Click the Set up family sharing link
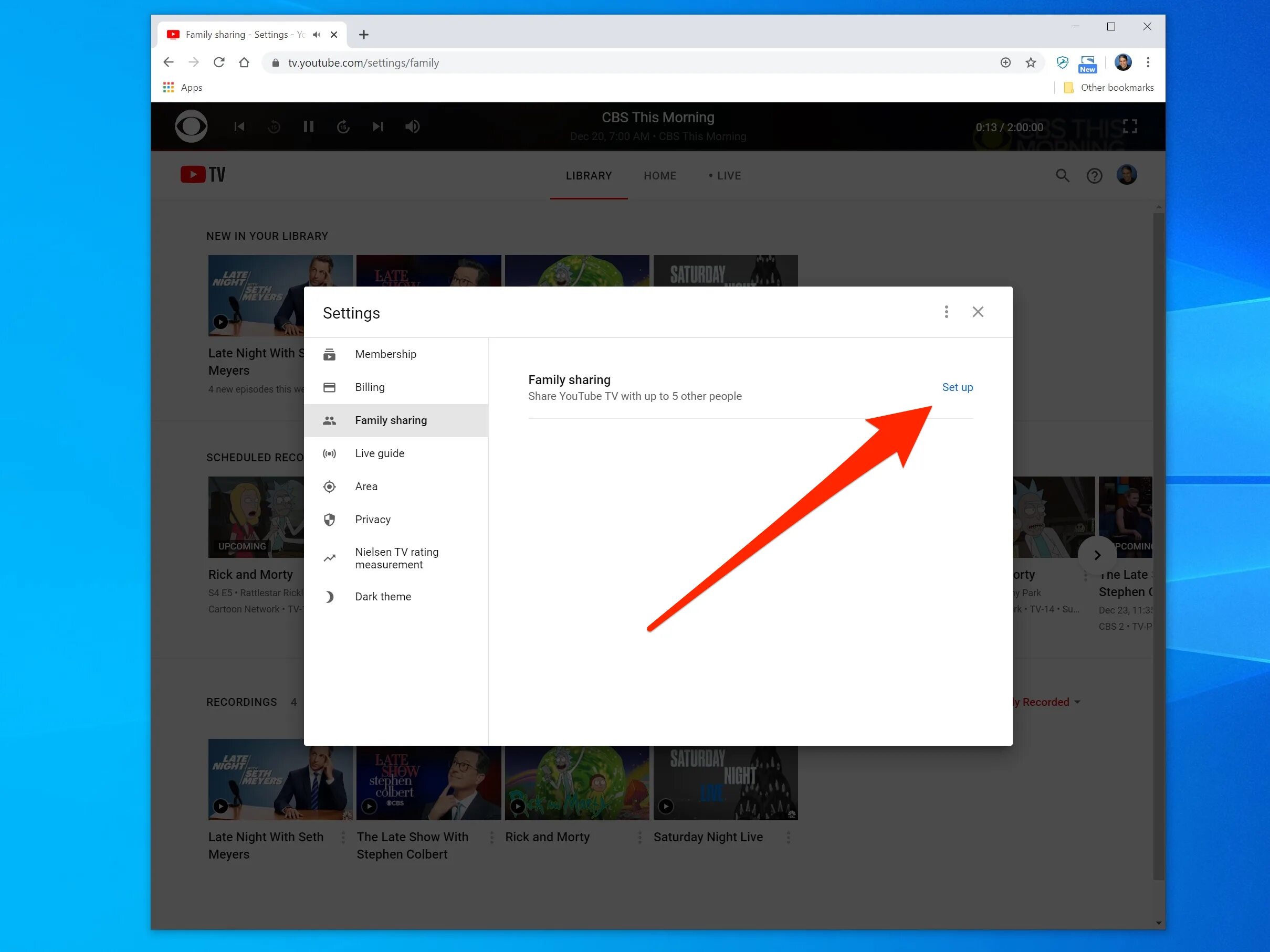 point(957,387)
